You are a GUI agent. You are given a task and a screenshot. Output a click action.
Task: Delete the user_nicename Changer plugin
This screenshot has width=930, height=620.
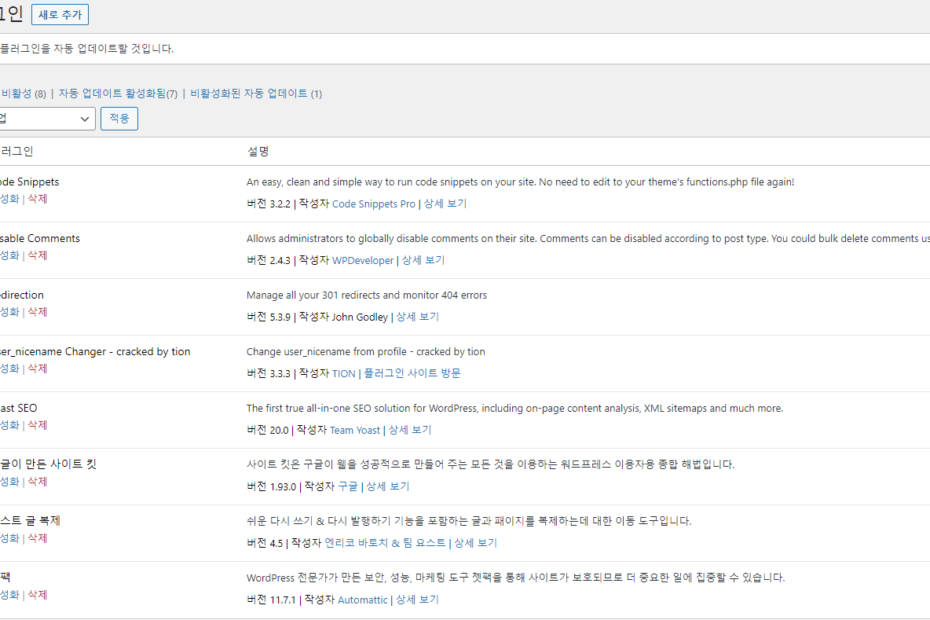click(37, 368)
